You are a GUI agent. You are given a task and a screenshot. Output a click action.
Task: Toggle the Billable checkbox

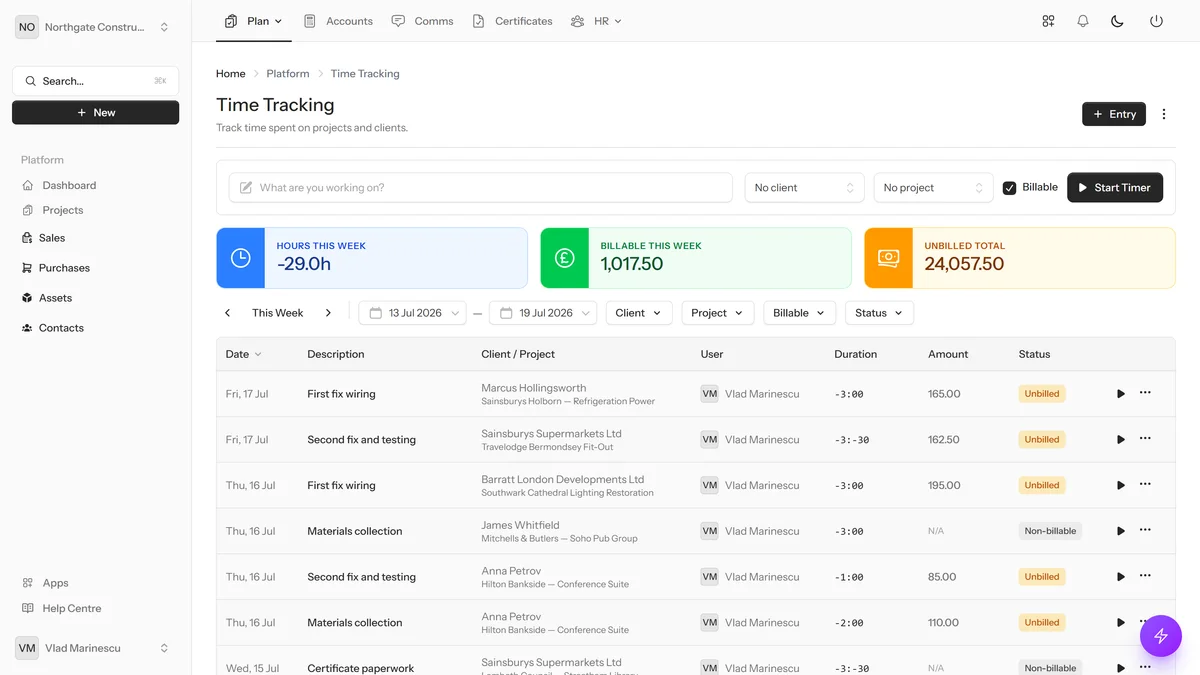click(x=1010, y=188)
